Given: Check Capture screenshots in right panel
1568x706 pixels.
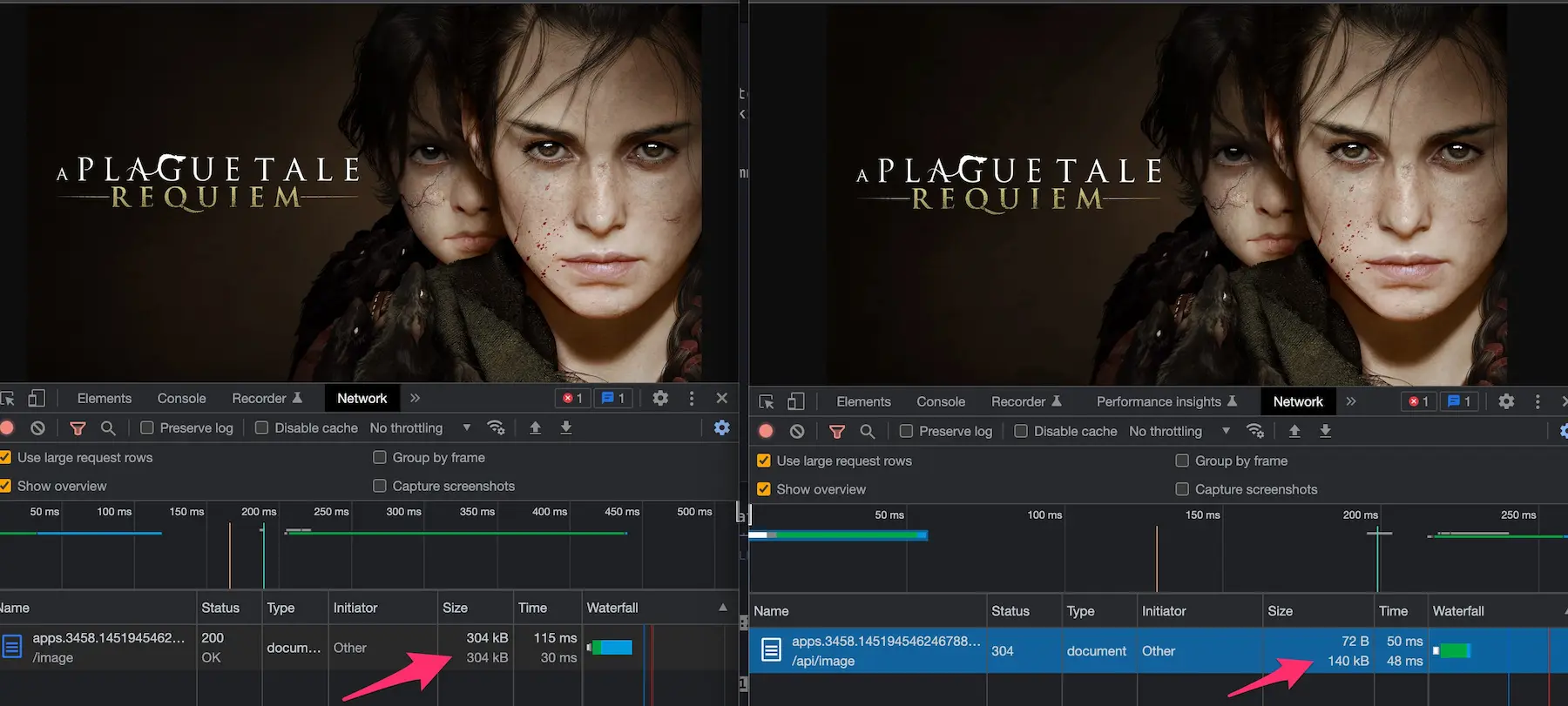Looking at the screenshot, I should (x=1182, y=489).
